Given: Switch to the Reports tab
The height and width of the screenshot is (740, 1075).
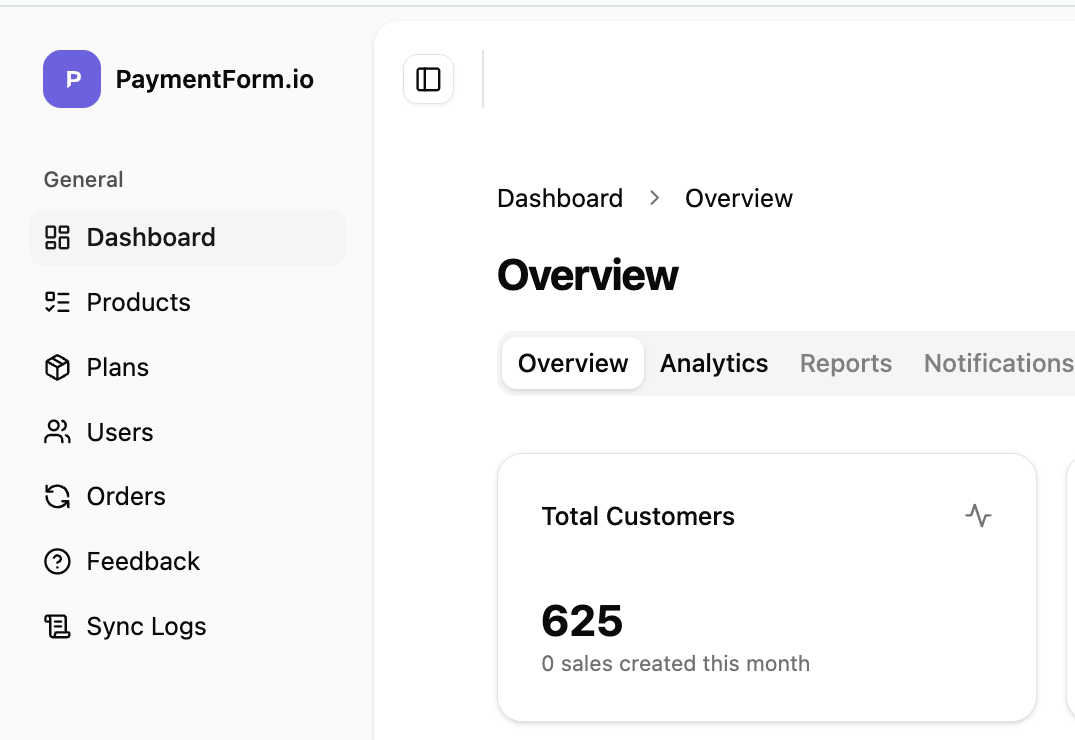Looking at the screenshot, I should pos(846,363).
